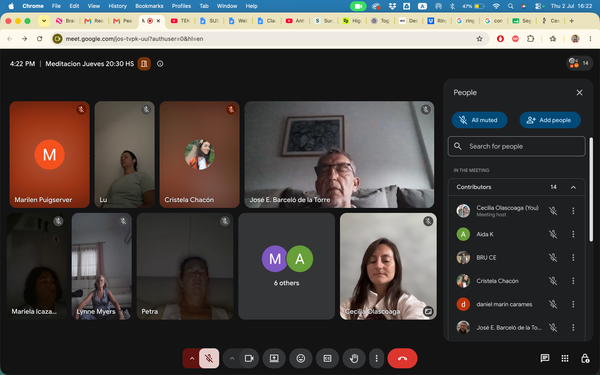Image resolution: width=600 pixels, height=375 pixels.
Task: Show meeting details info icon
Action: (x=160, y=64)
